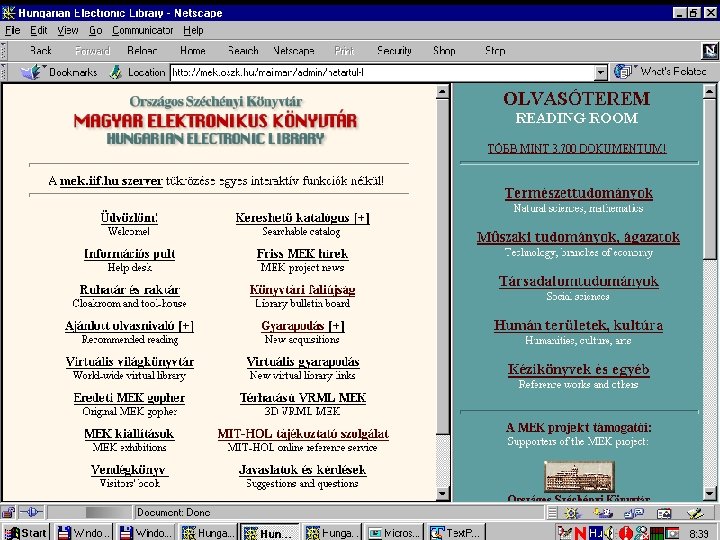Image resolution: width=720 pixels, height=540 pixels.
Task: Open Navigator from component bar icon
Action: click(573, 513)
